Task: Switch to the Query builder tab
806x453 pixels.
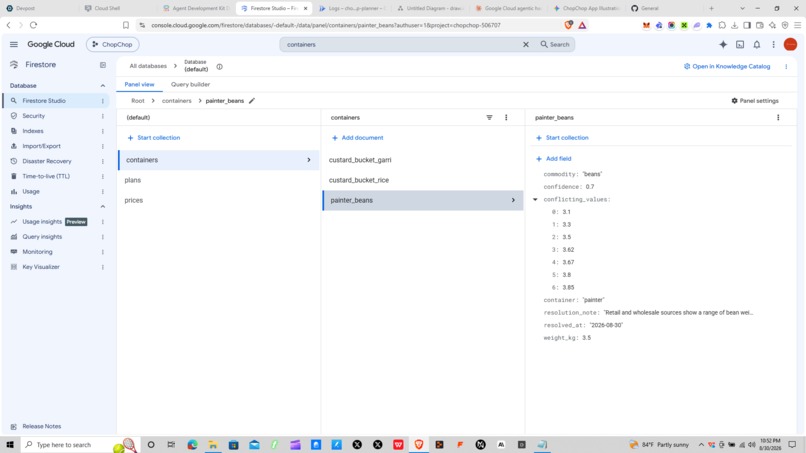Action: (190, 84)
